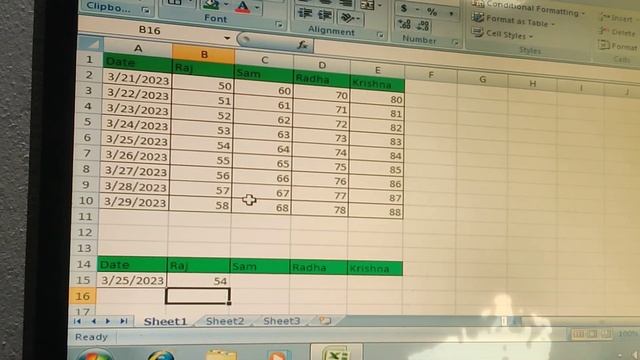Click the Format cells button
This screenshot has height=360, width=640.
coord(618,46)
